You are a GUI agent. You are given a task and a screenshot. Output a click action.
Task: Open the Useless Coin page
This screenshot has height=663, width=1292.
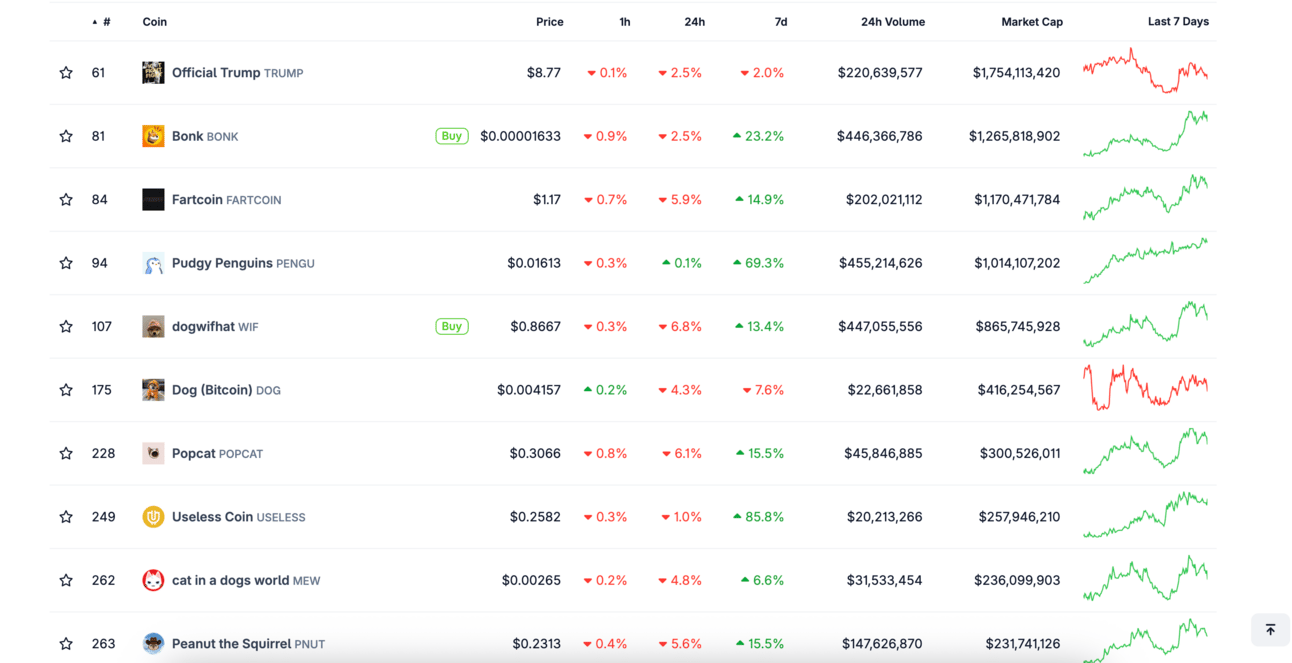click(x=239, y=517)
